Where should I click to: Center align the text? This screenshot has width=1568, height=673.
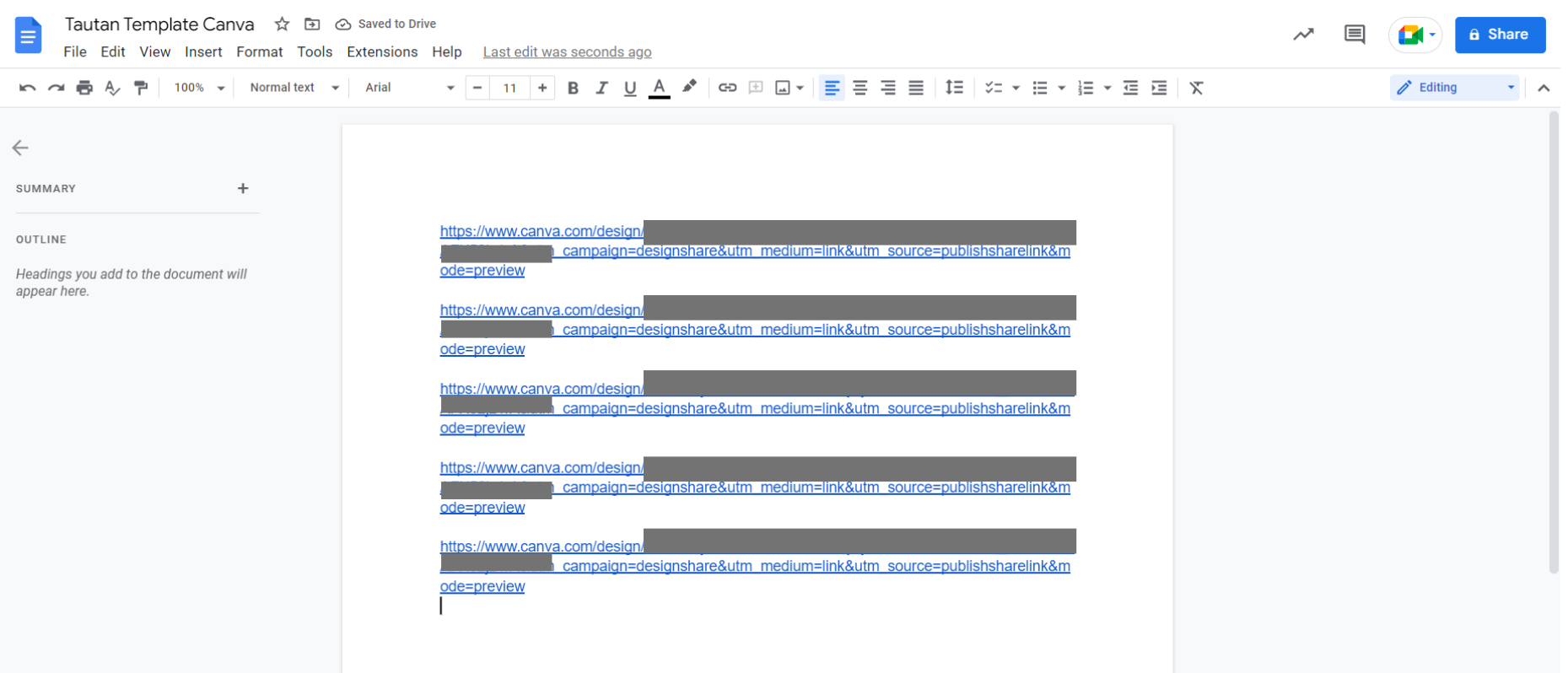pos(859,88)
